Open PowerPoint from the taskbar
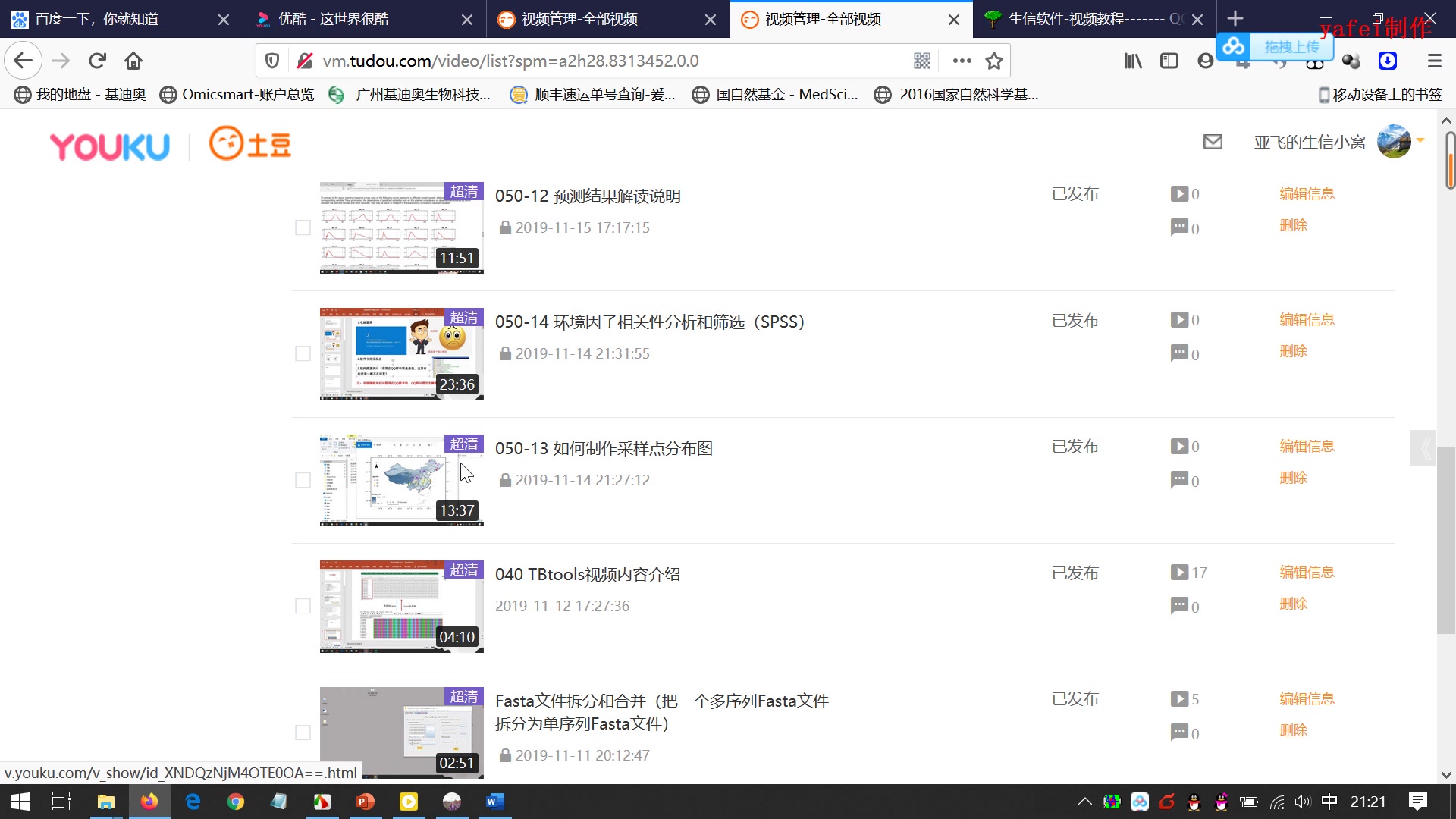This screenshot has width=1456, height=819. click(x=365, y=802)
